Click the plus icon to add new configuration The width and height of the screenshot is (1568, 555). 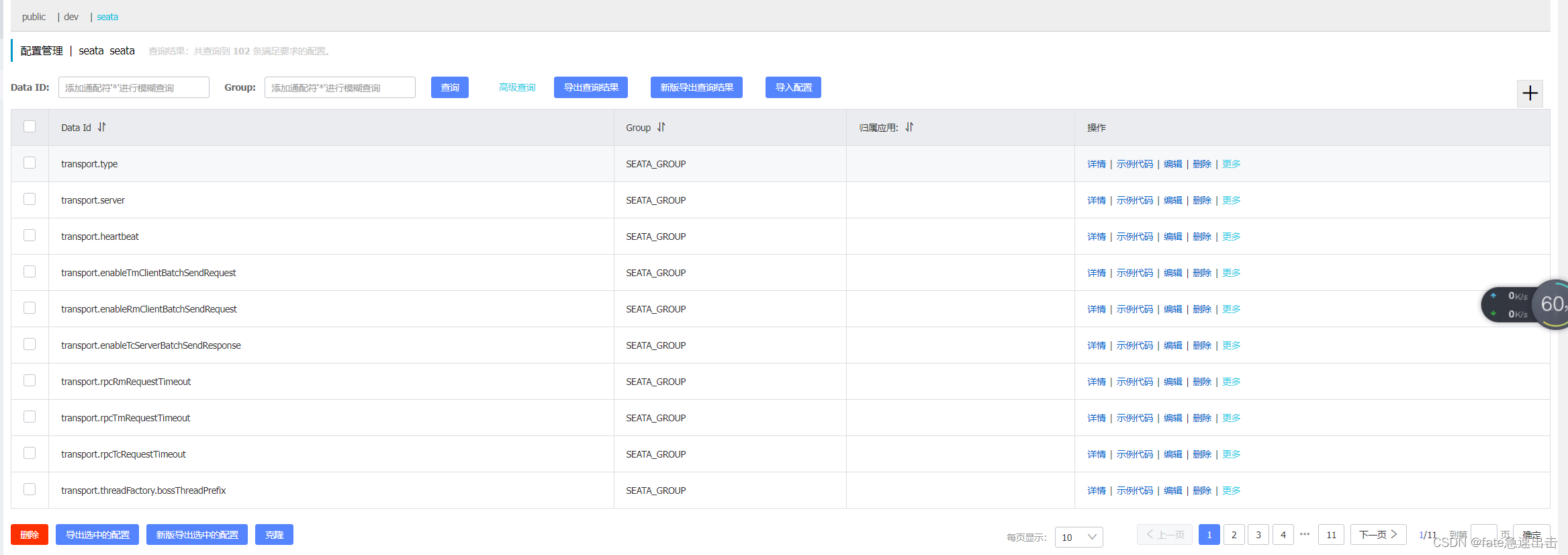tap(1530, 93)
